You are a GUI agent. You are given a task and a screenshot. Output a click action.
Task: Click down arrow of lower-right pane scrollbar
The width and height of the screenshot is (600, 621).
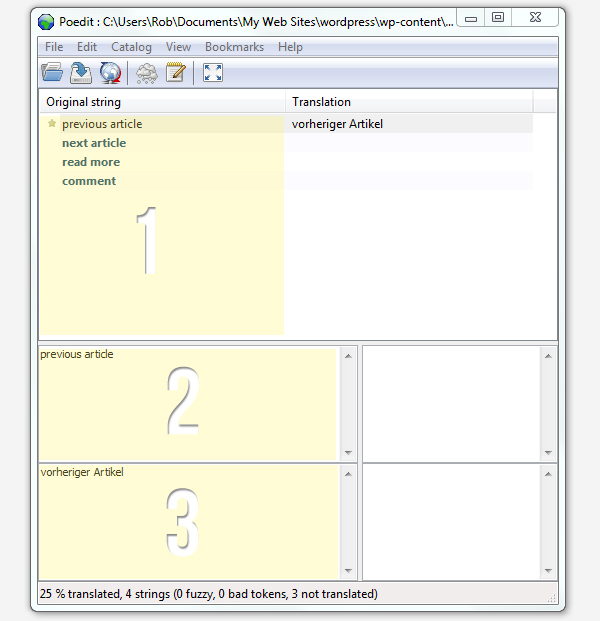click(x=549, y=571)
